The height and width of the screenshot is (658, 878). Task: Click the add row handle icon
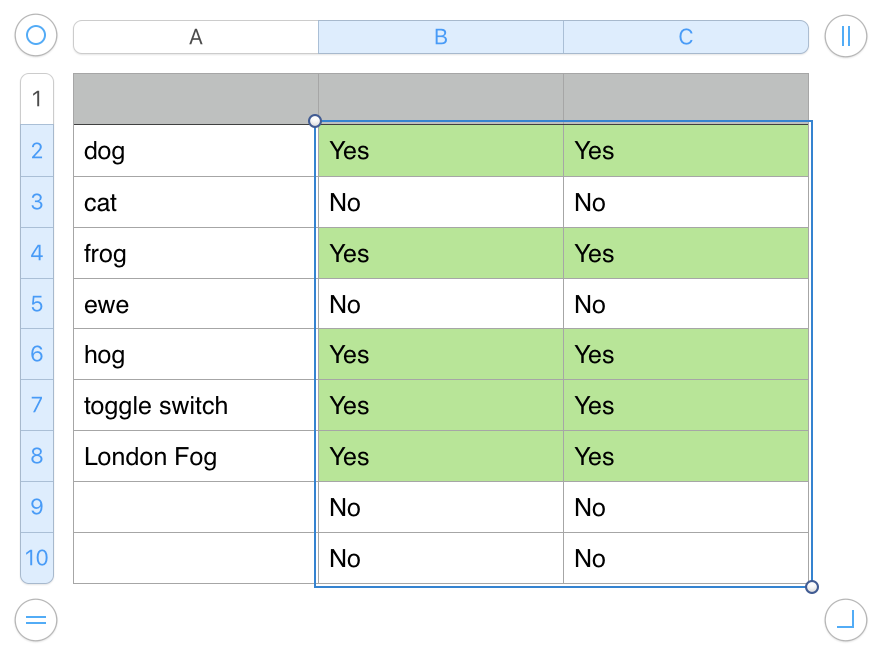(36, 620)
